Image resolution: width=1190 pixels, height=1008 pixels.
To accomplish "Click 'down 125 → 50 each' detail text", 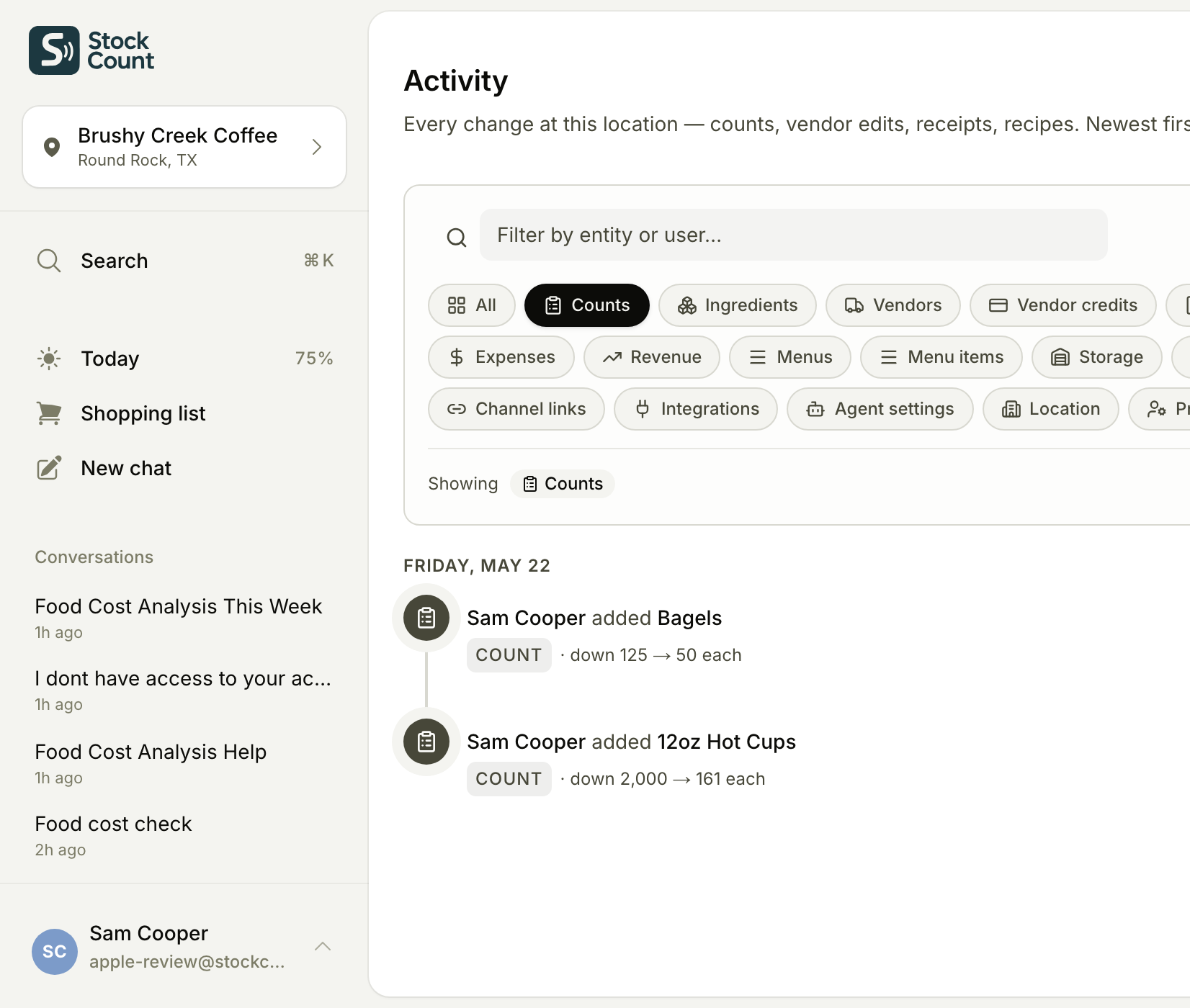I will coord(656,655).
